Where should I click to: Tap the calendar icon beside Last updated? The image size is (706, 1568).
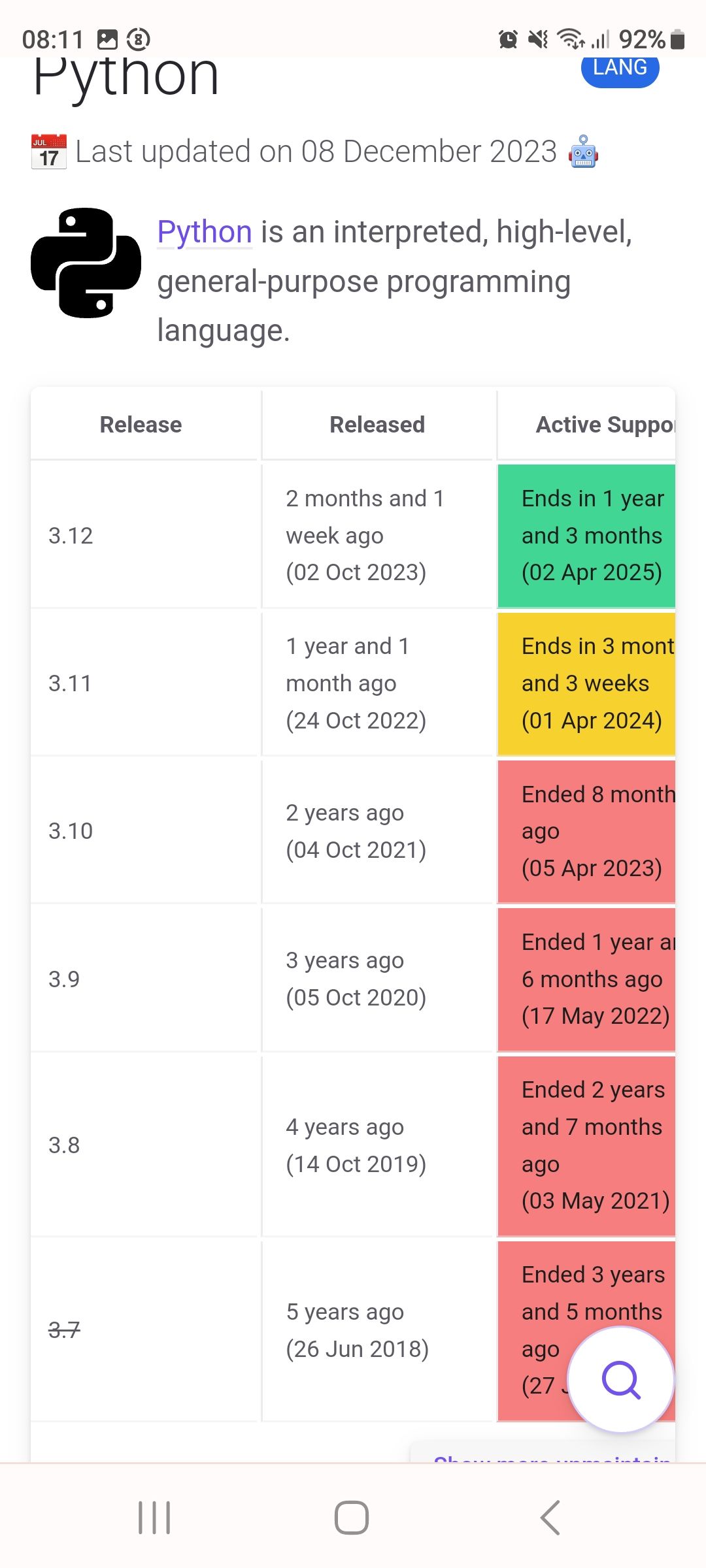pos(49,152)
